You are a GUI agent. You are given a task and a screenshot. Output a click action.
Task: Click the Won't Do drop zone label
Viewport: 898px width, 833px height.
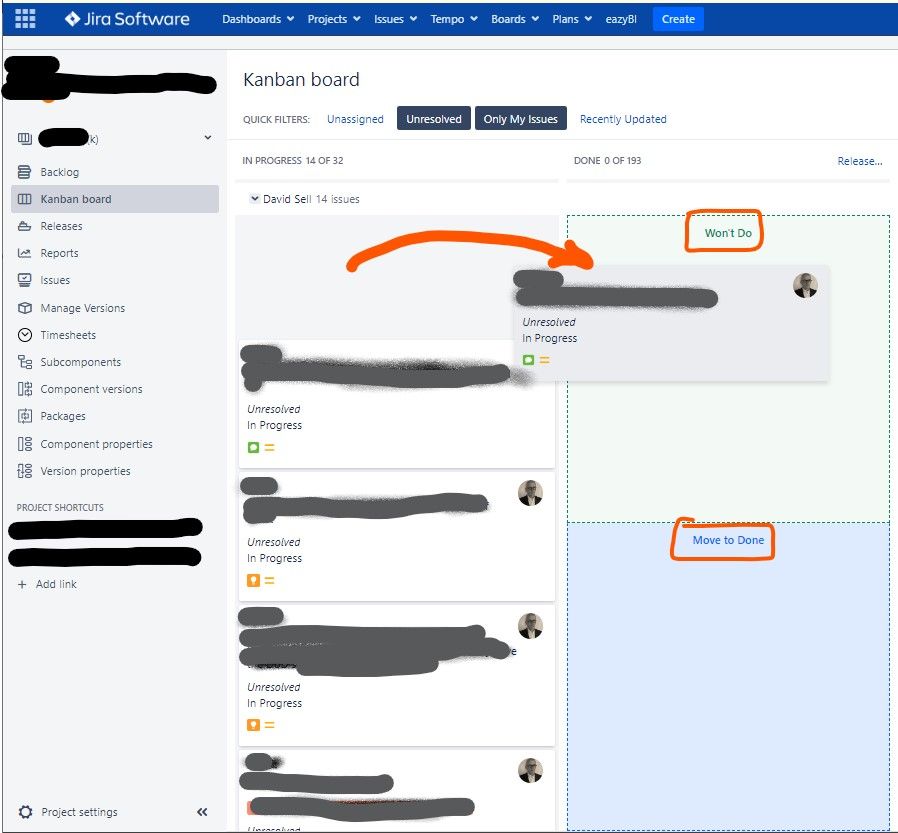coord(728,233)
